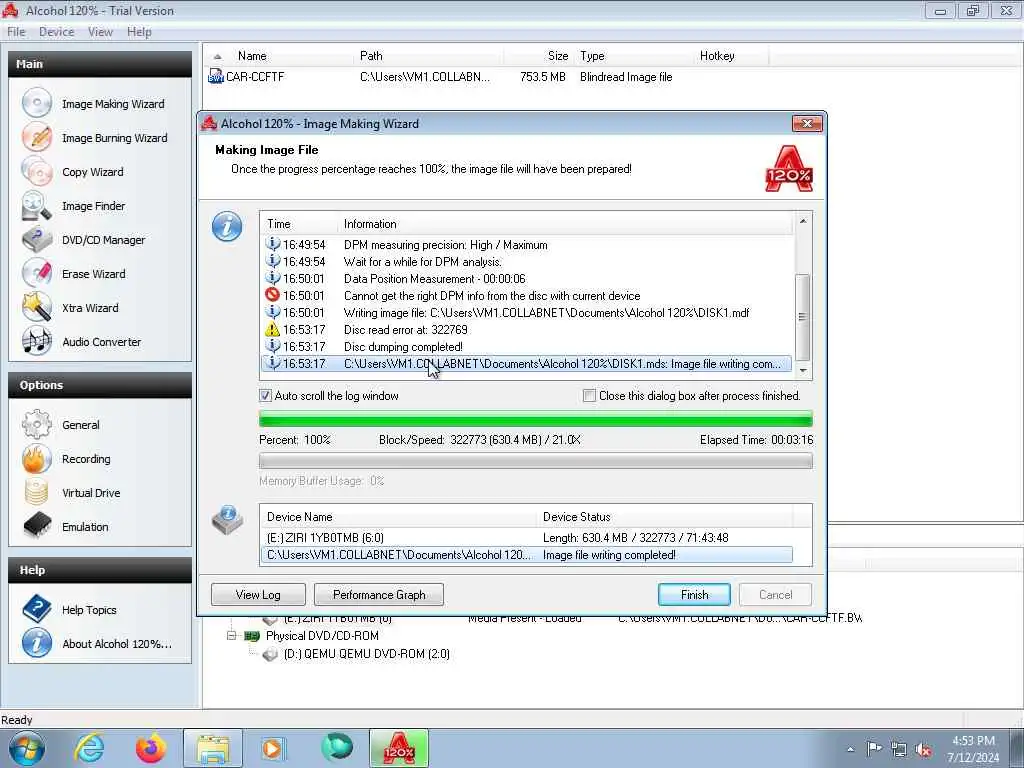
Task: Close the Image Making Wizard dialog
Action: coord(807,123)
